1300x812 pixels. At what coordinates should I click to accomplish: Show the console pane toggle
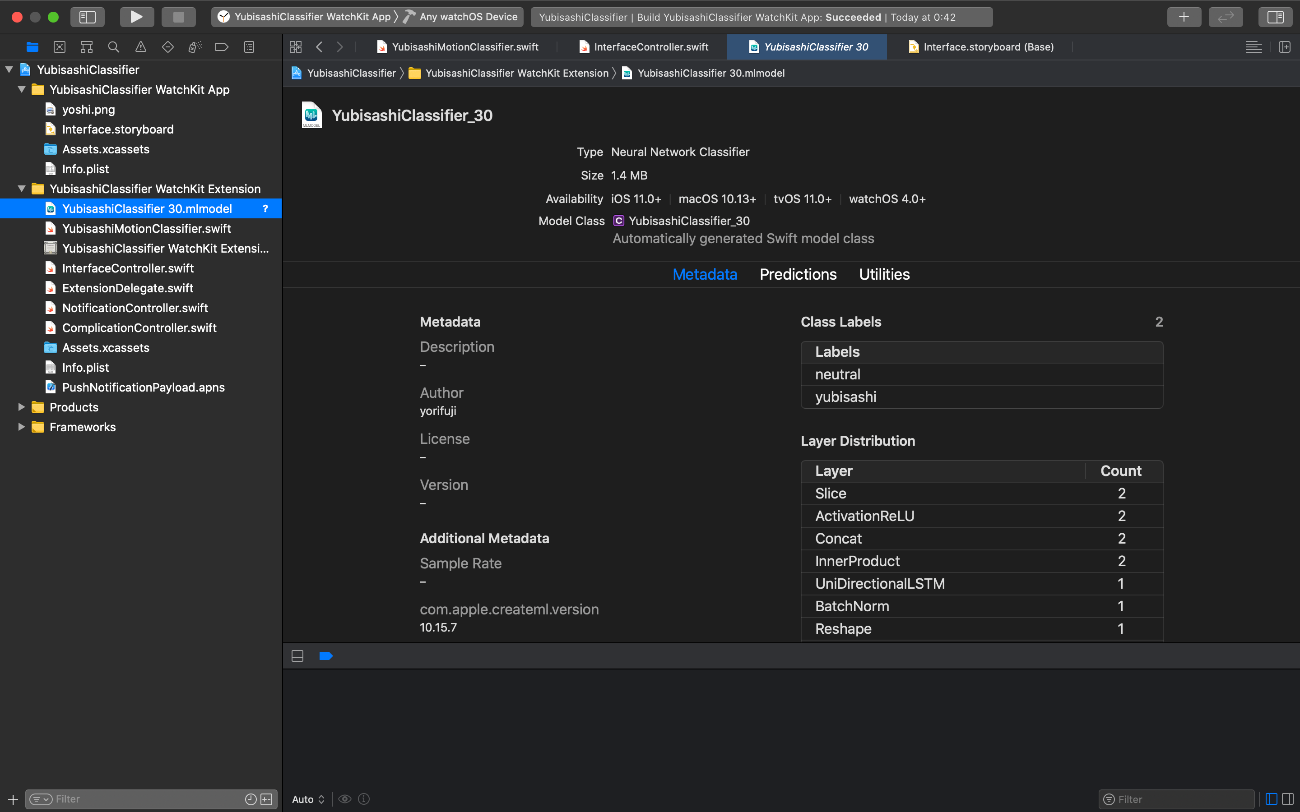[x=1287, y=799]
